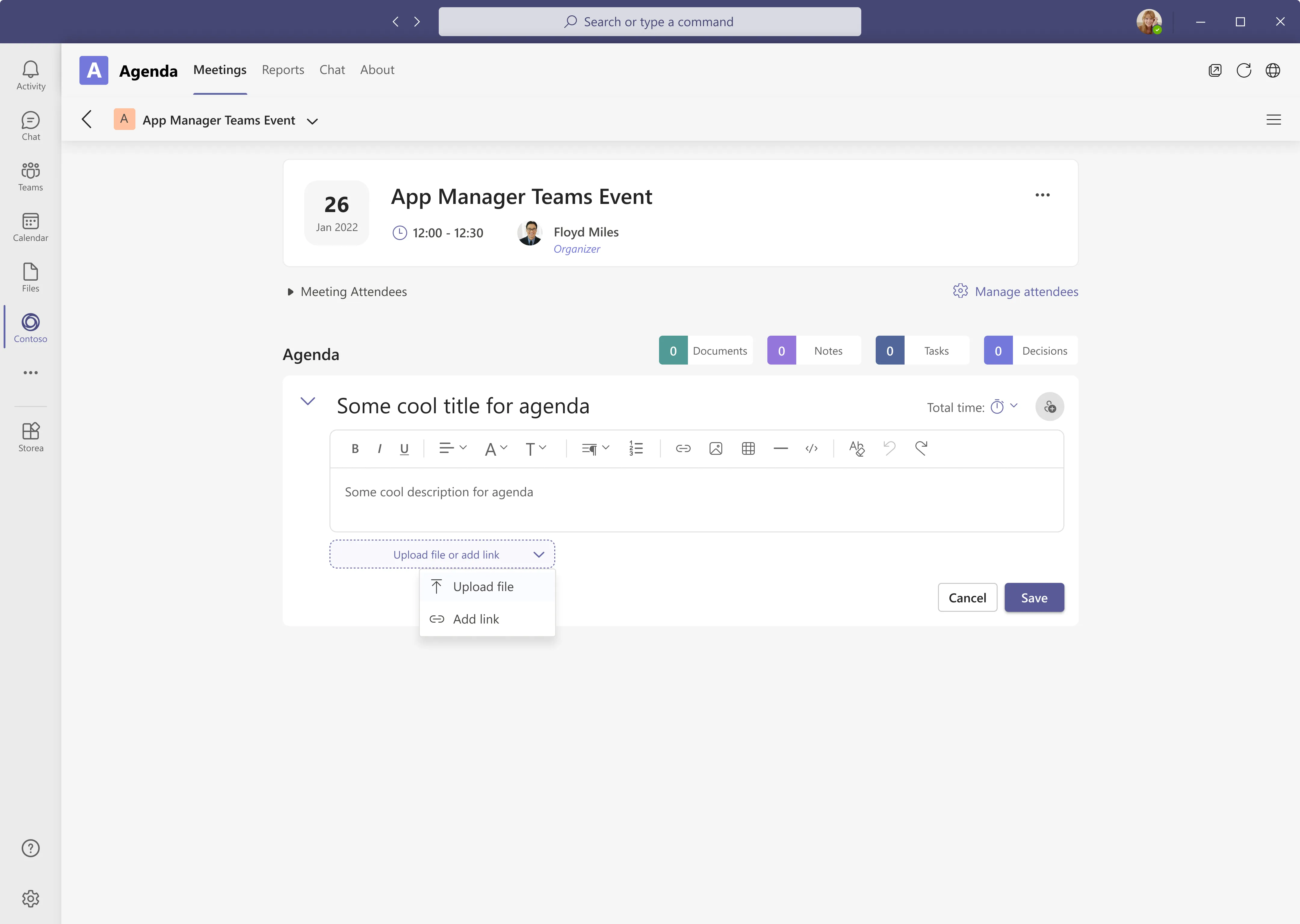
Task: Show the Notes counter
Action: [814, 350]
